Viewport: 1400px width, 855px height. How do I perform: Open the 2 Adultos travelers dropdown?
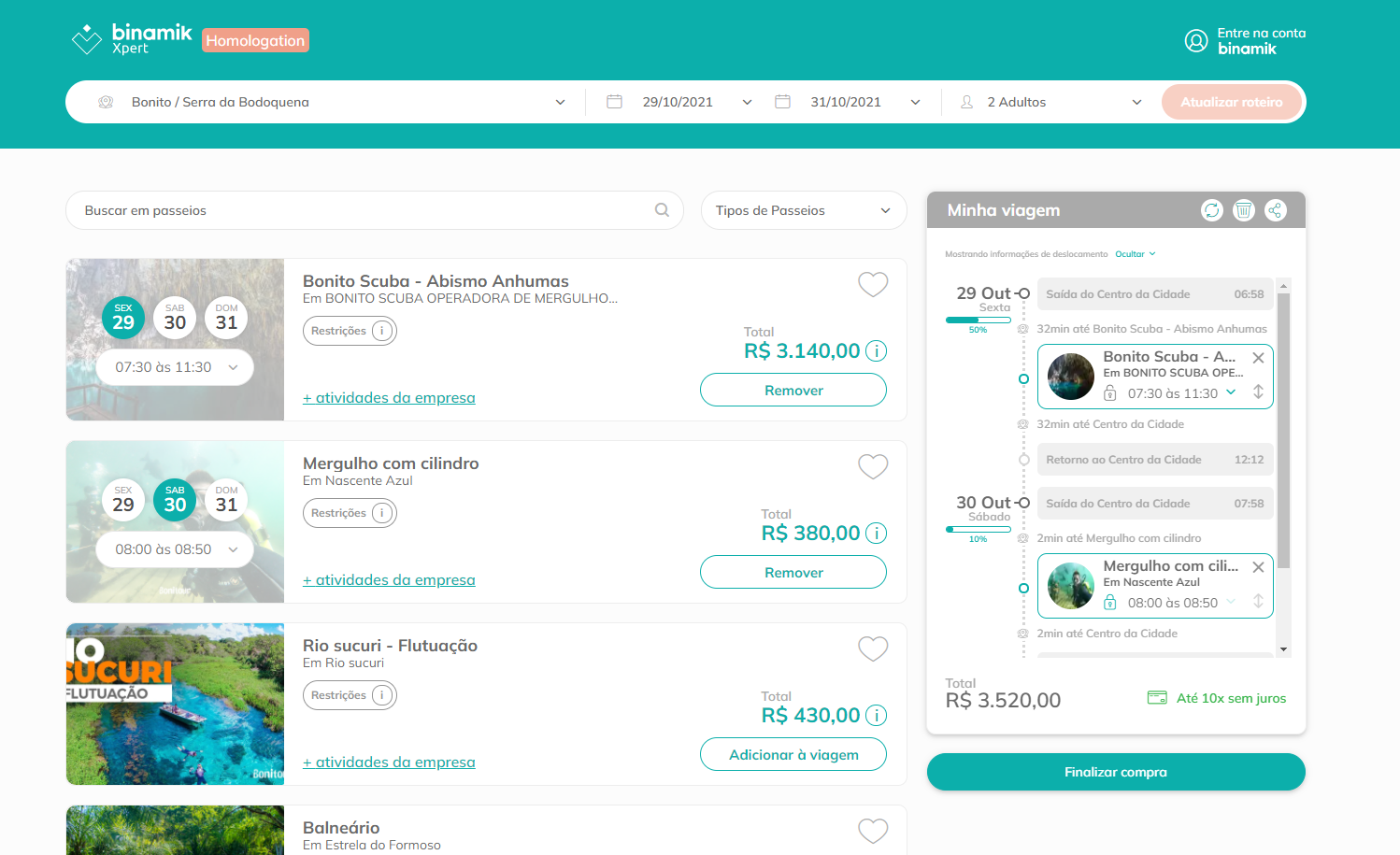pos(1051,102)
